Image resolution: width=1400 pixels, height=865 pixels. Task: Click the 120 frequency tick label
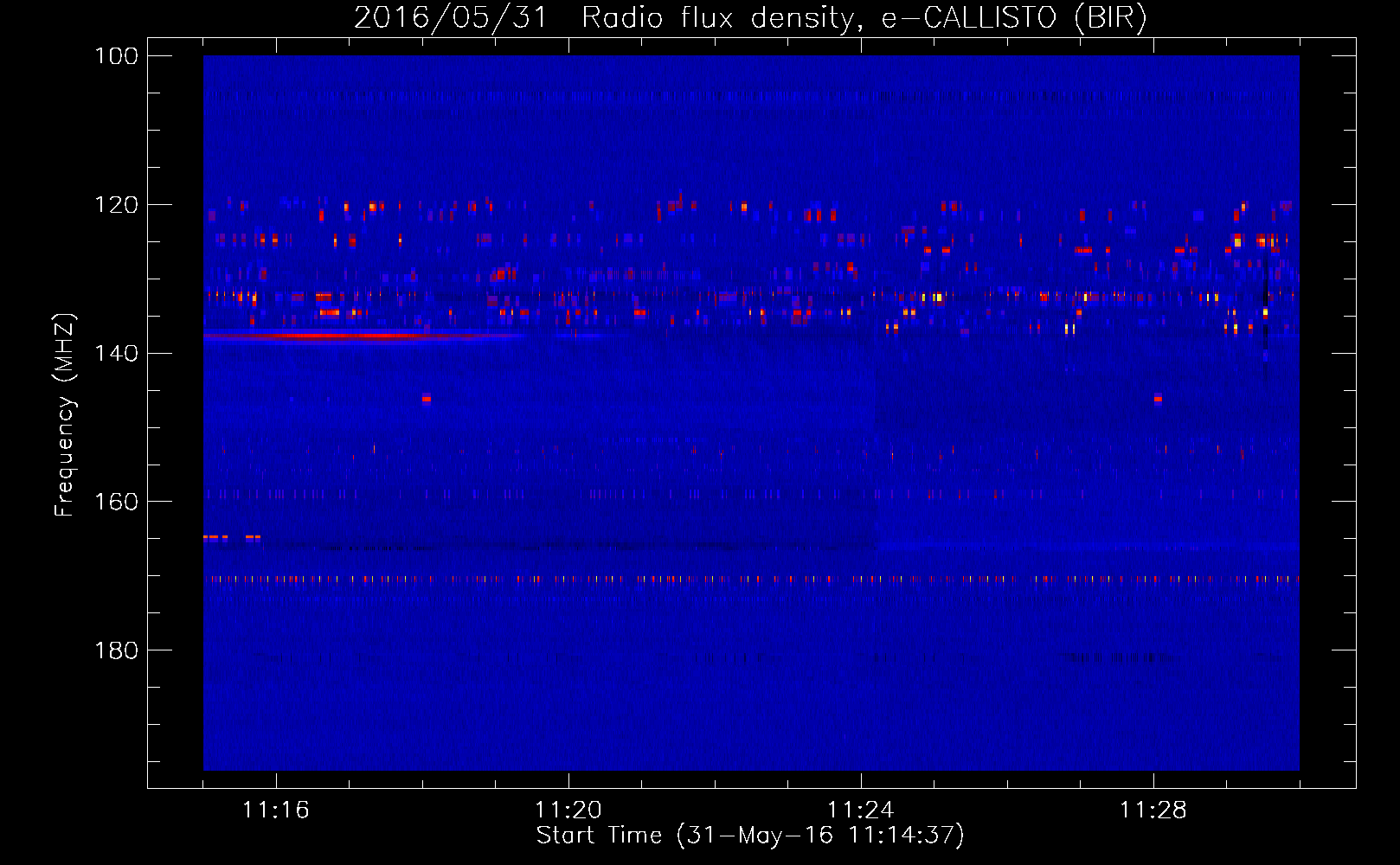[x=116, y=205]
